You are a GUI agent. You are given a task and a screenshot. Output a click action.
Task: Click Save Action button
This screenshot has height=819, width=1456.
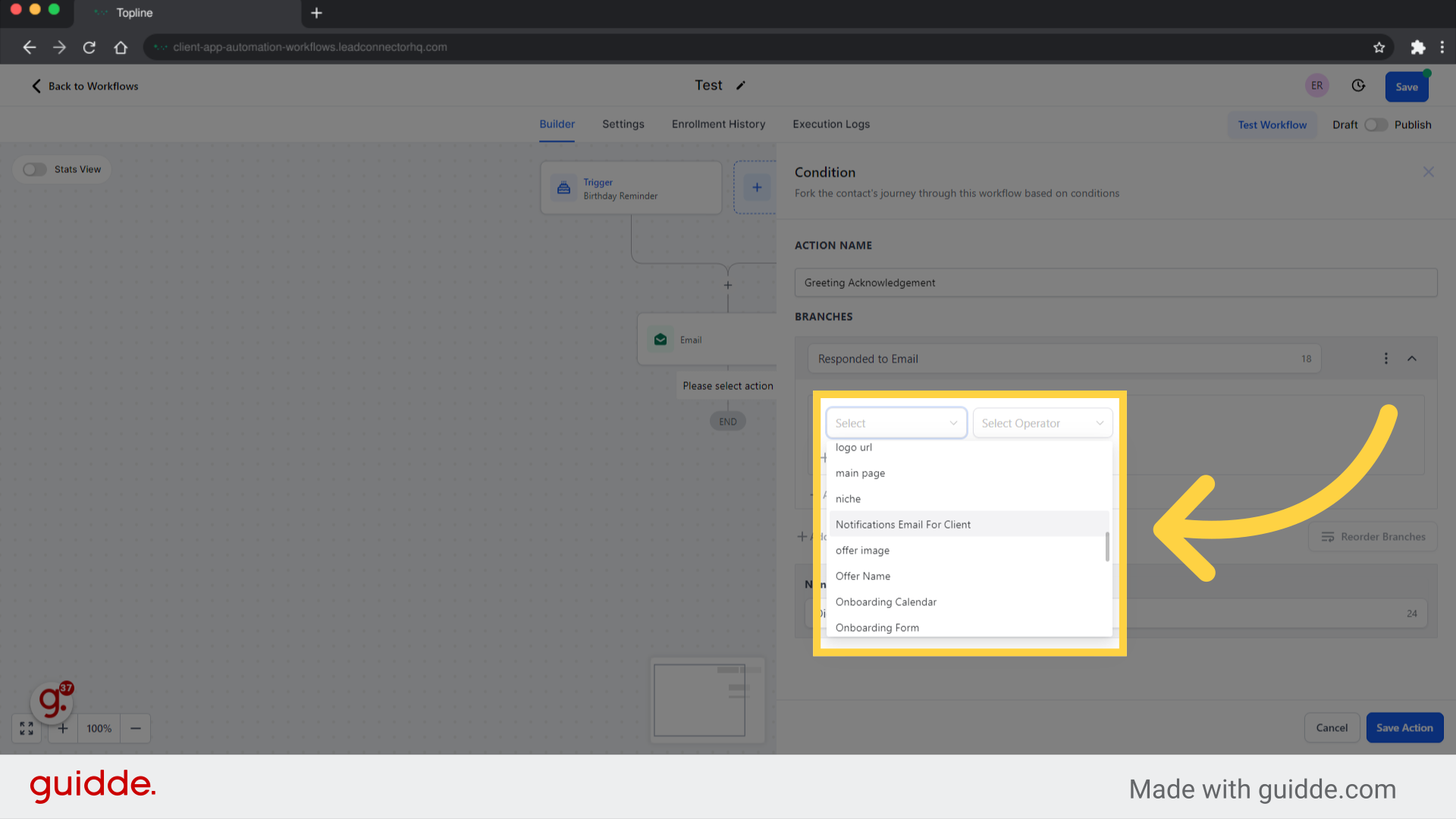1404,728
